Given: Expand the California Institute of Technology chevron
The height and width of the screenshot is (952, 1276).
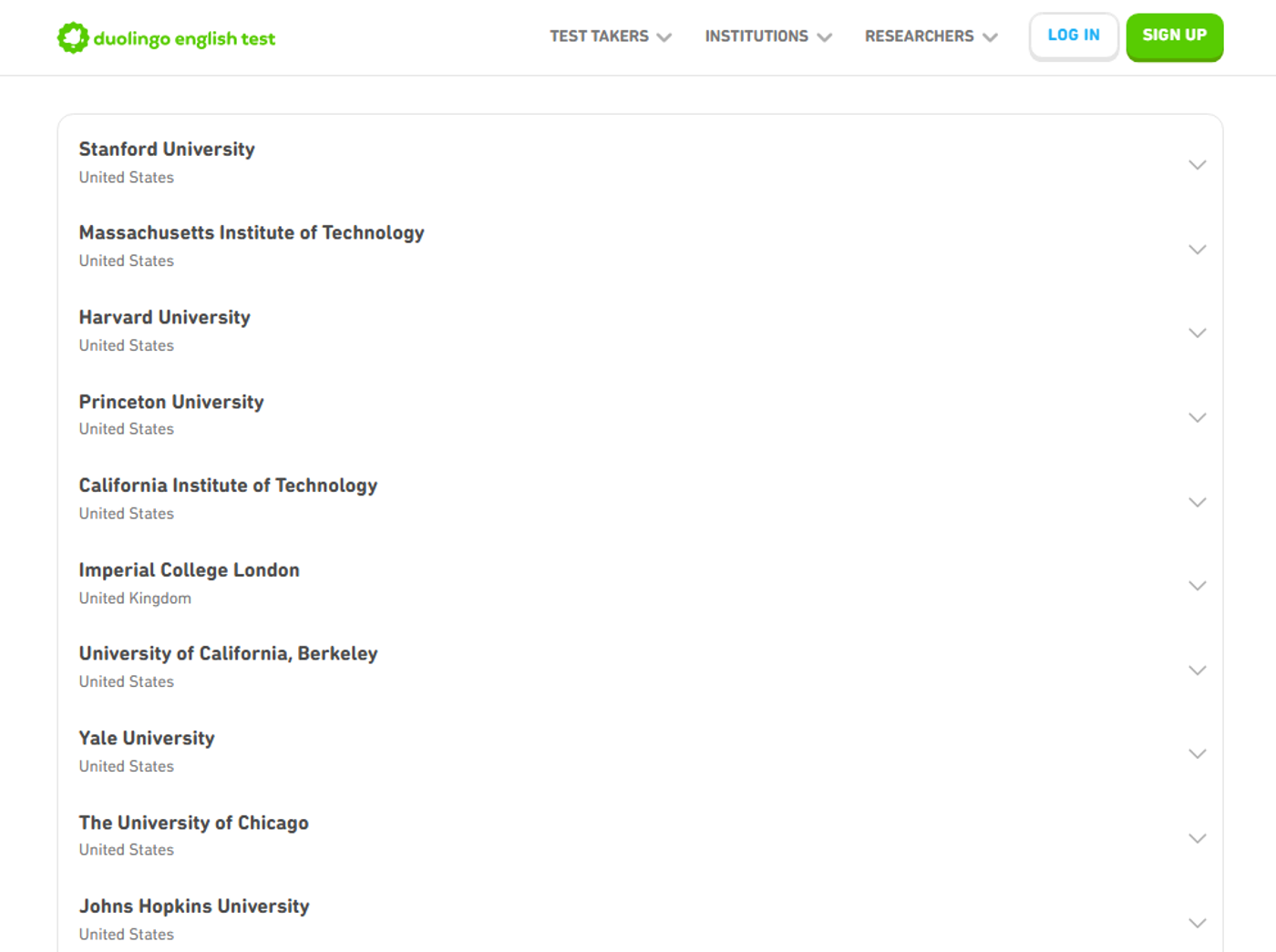Looking at the screenshot, I should pyautogui.click(x=1198, y=502).
